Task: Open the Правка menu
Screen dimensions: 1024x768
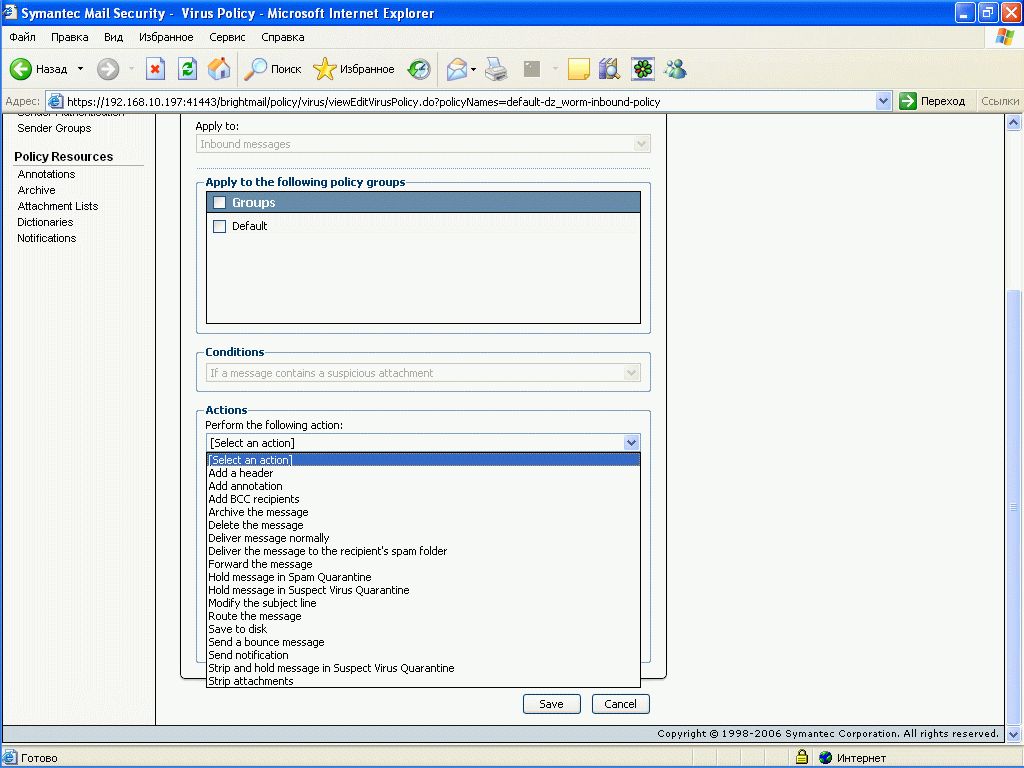Action: tap(69, 37)
